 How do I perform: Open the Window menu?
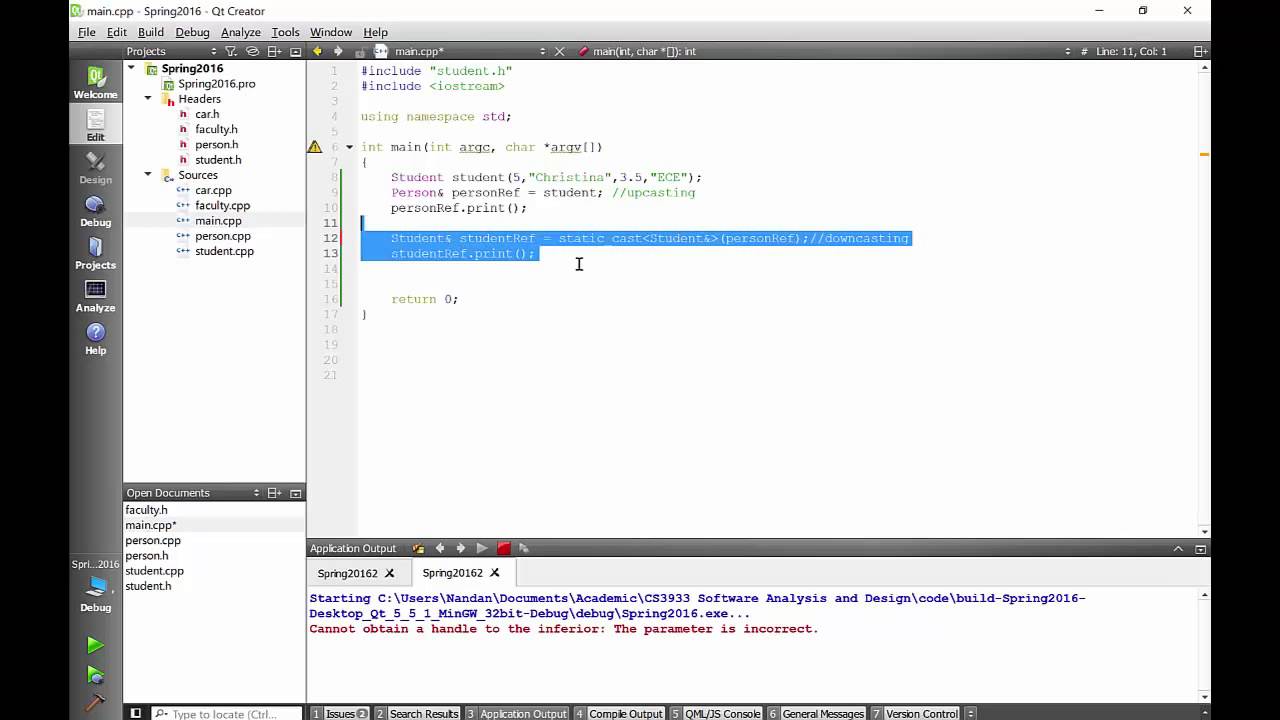click(x=331, y=32)
